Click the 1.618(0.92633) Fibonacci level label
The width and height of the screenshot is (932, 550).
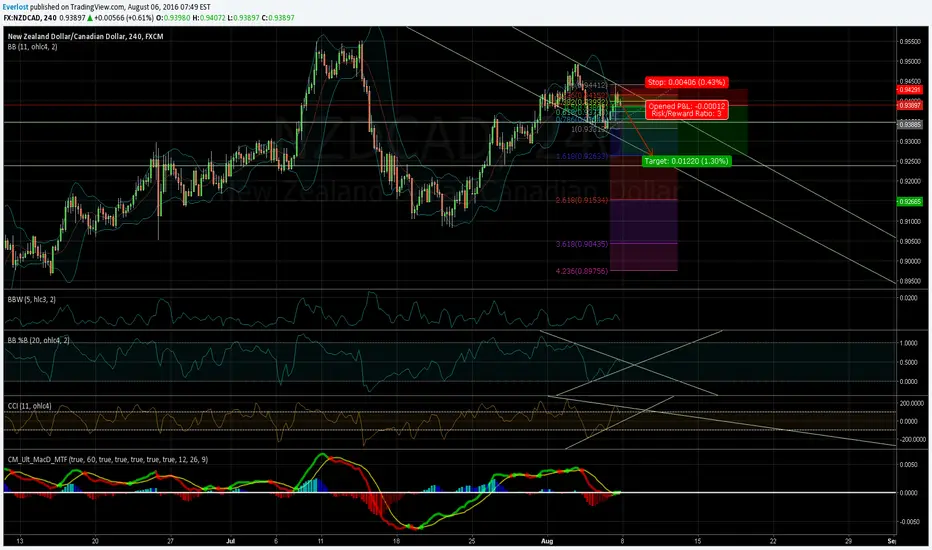pos(582,156)
